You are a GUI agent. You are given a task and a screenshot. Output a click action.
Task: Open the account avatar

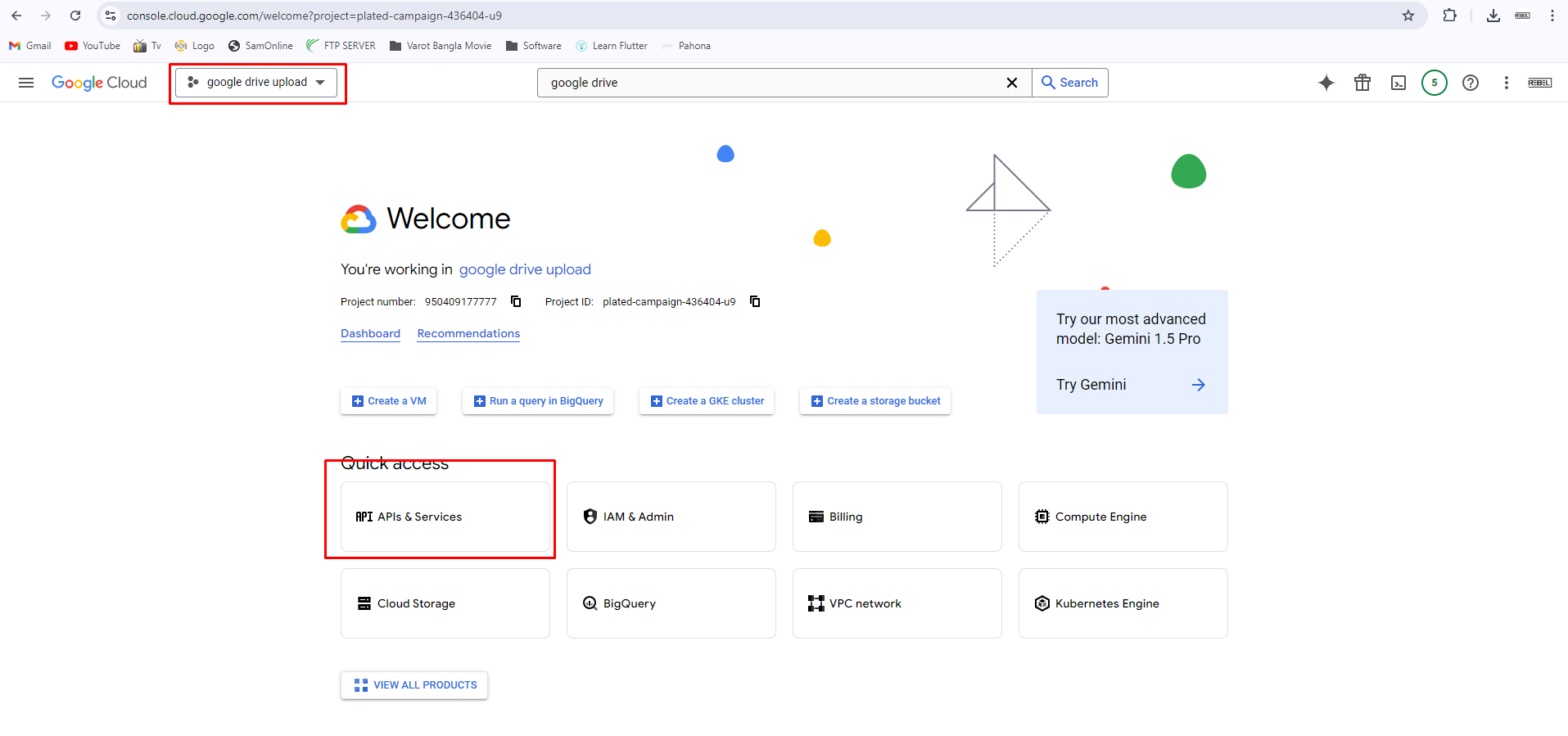pos(1540,83)
